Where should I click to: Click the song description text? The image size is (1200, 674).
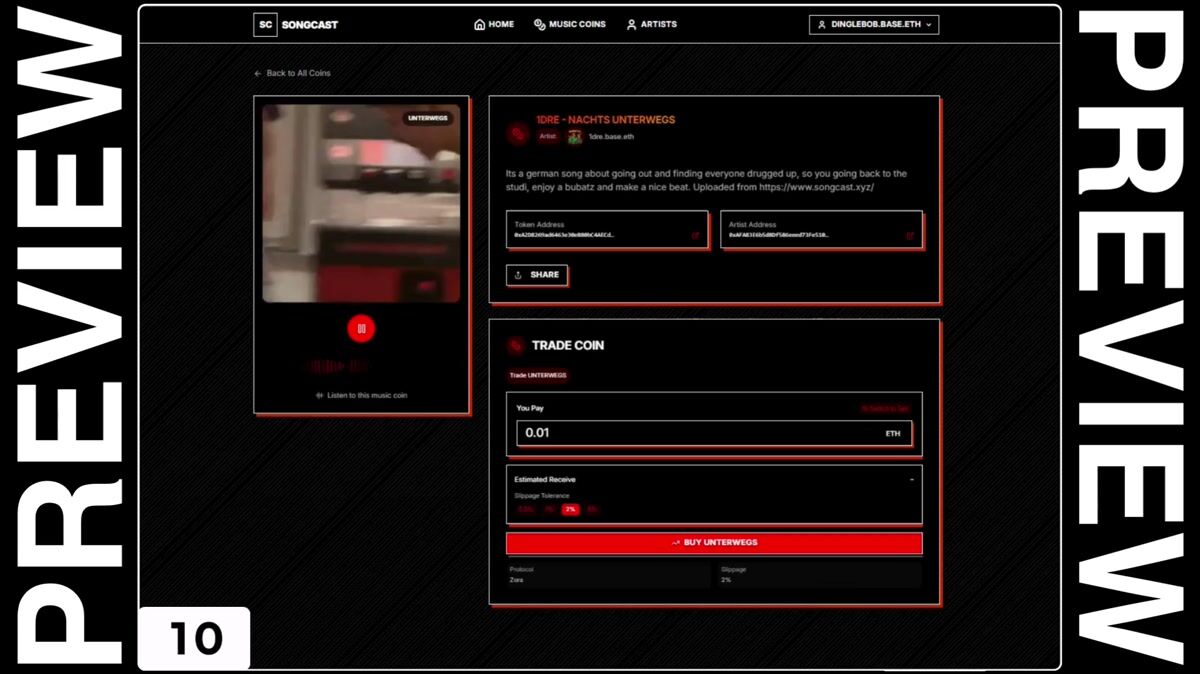click(x=707, y=181)
